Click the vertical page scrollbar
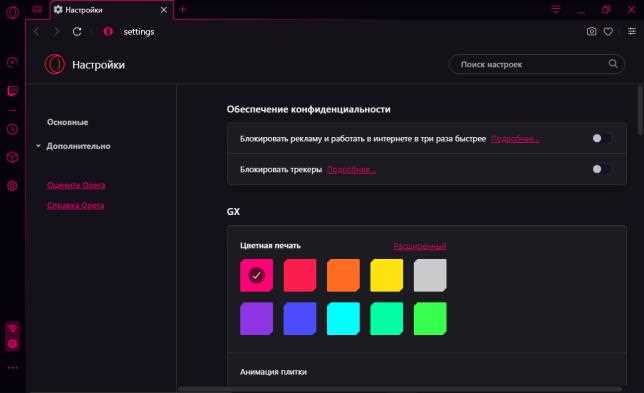Image resolution: width=644 pixels, height=393 pixels. (640, 110)
